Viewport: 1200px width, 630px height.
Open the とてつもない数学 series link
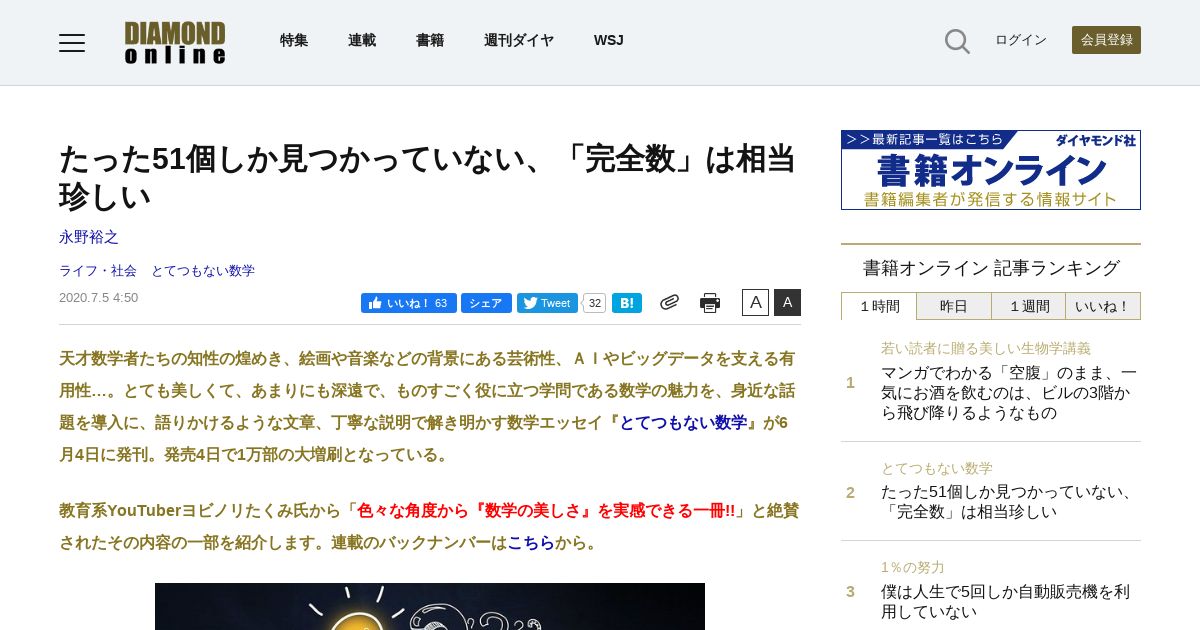tap(203, 271)
